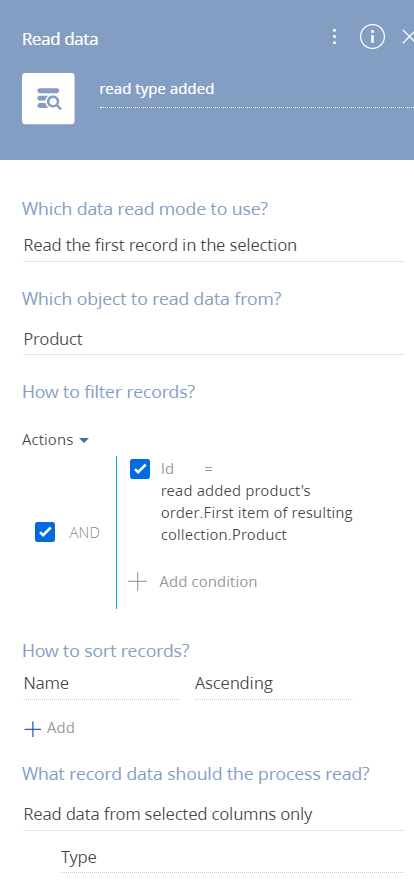414x887 pixels.
Task: Click the Add condition link
Action: pos(208,582)
